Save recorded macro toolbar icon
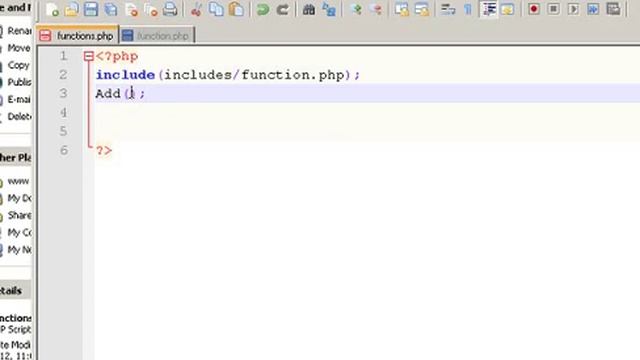The width and height of the screenshot is (640, 360). [613, 9]
